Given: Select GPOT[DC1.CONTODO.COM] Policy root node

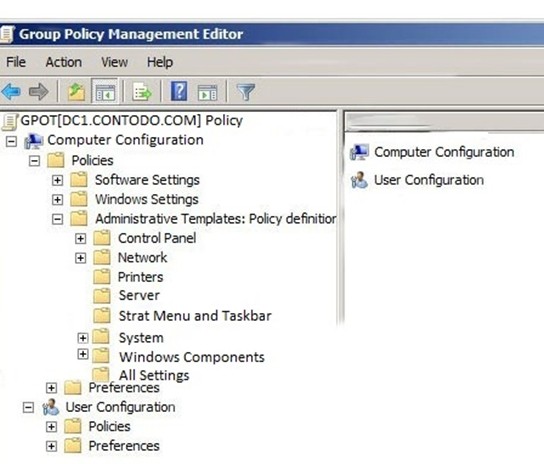Looking at the screenshot, I should click(x=131, y=120).
